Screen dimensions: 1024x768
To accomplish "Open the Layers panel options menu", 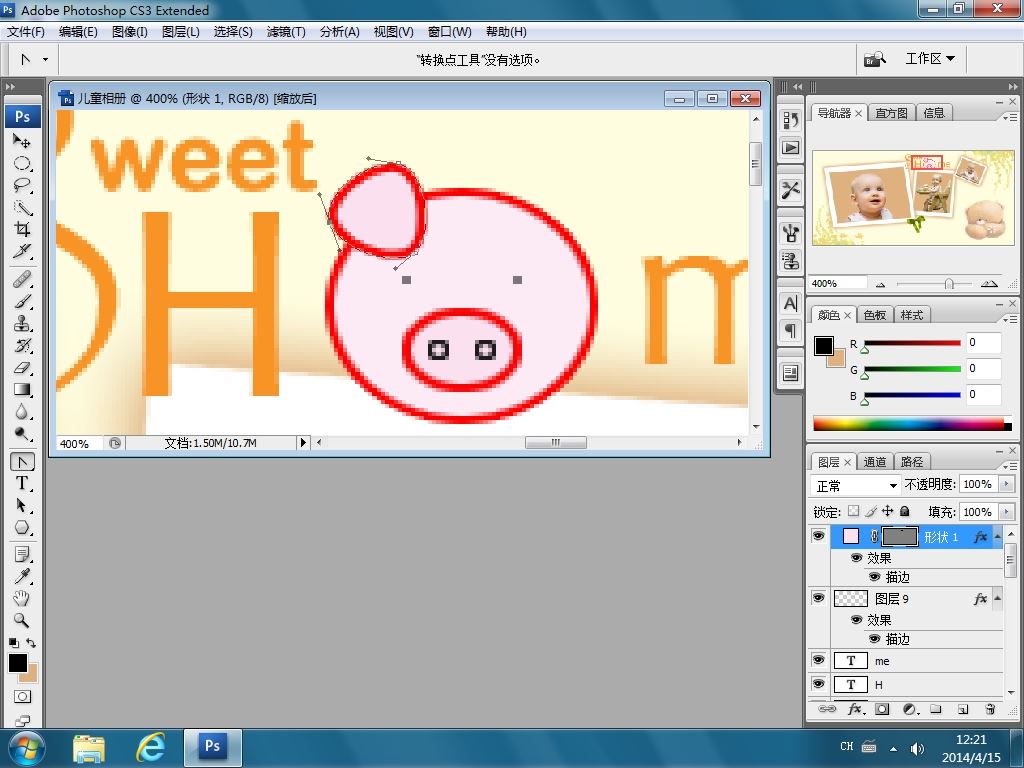I will tap(1010, 465).
